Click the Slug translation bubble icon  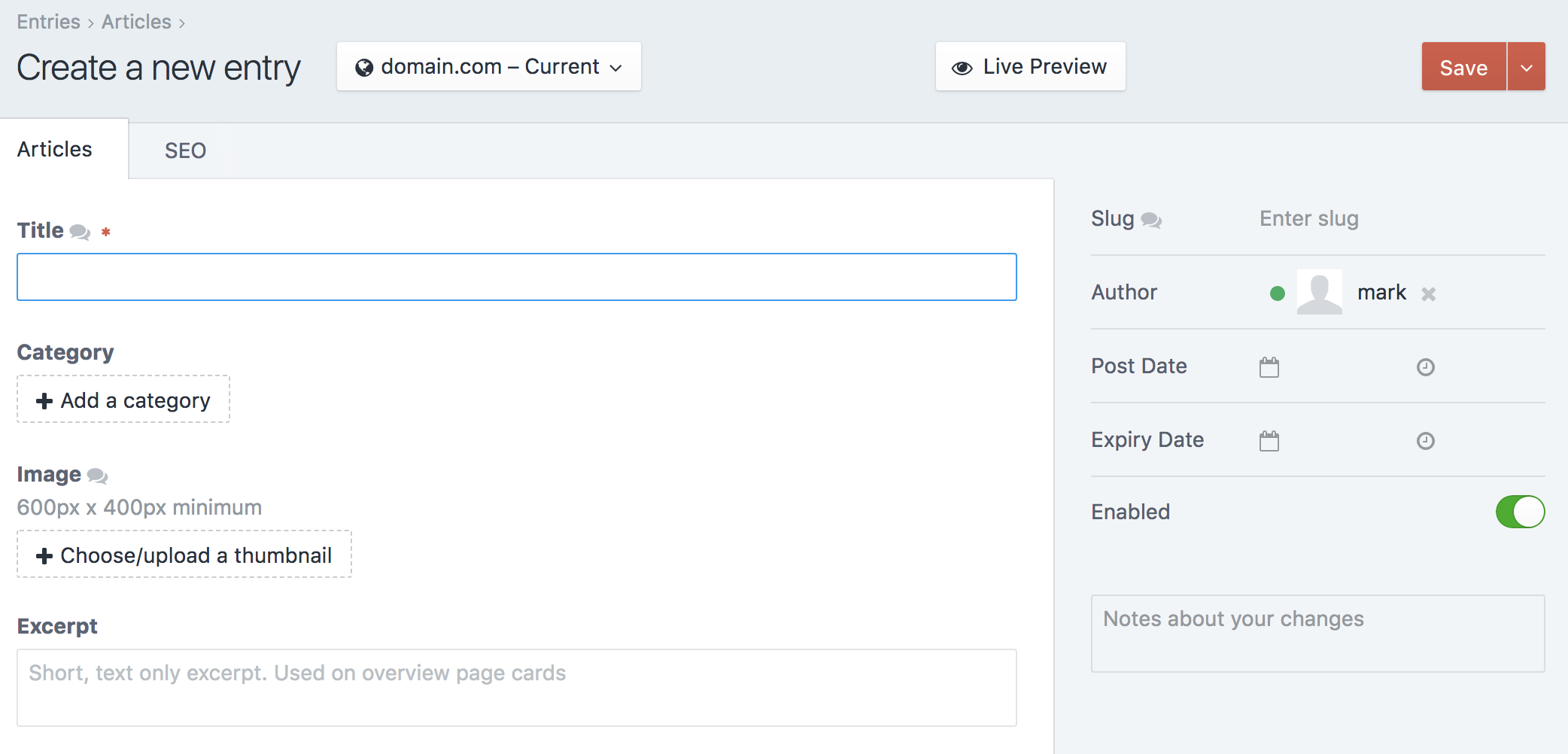pos(1151,220)
